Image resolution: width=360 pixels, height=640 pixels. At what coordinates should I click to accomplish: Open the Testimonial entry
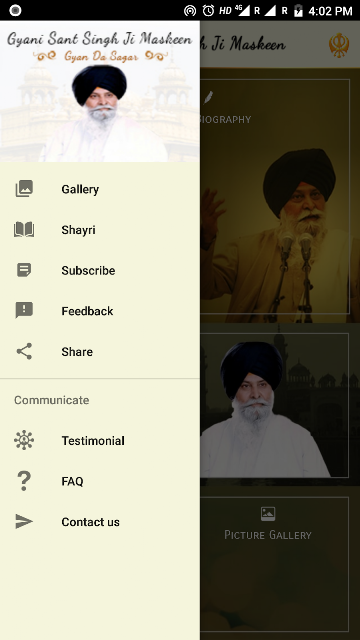point(100,440)
